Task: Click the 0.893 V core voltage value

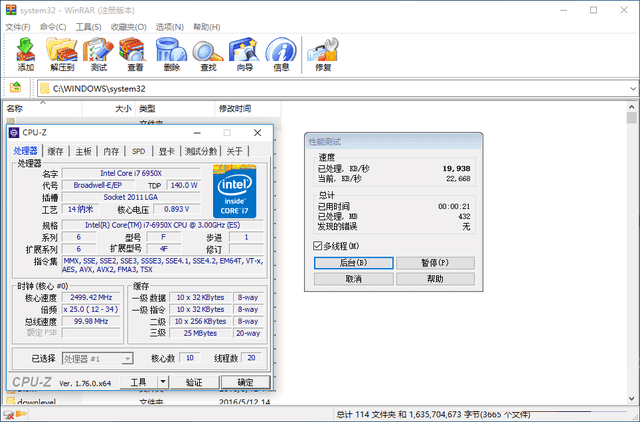Action: (x=177, y=209)
